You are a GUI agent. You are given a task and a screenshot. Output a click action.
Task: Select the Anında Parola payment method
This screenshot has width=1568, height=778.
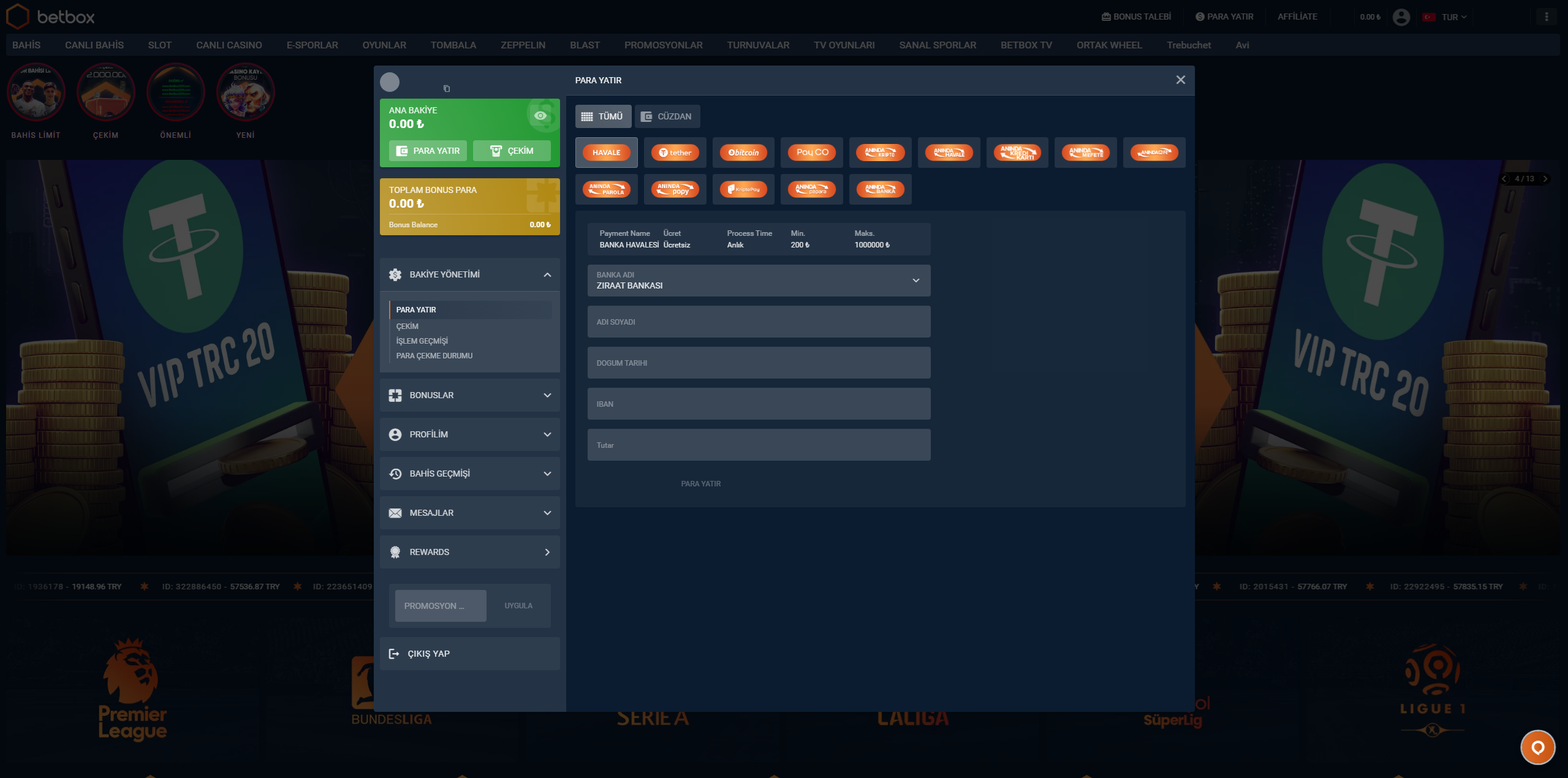coord(606,189)
